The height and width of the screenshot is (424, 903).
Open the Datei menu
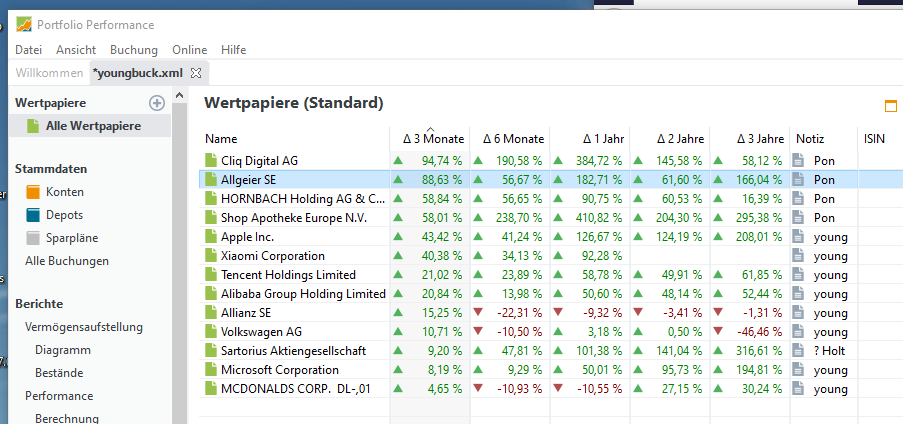point(28,50)
